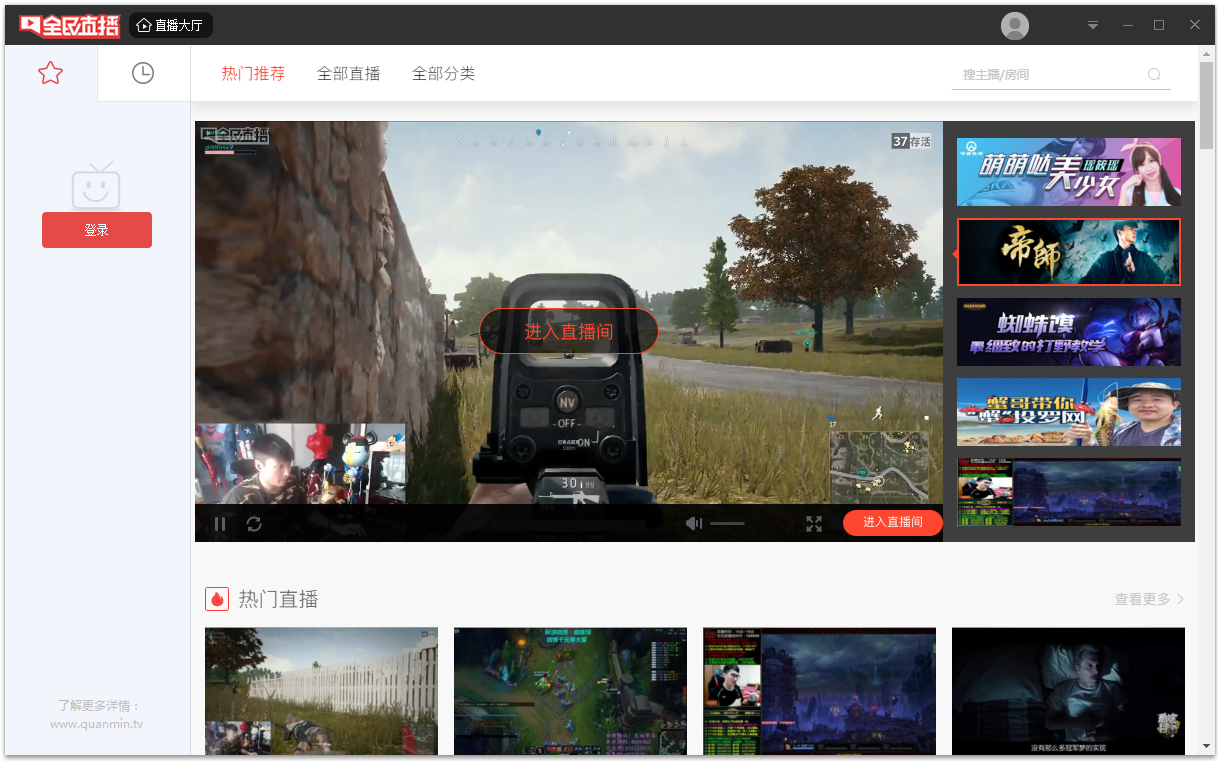Select the 热门推荐 tab
This screenshot has height=761, width=1220.
pos(253,73)
